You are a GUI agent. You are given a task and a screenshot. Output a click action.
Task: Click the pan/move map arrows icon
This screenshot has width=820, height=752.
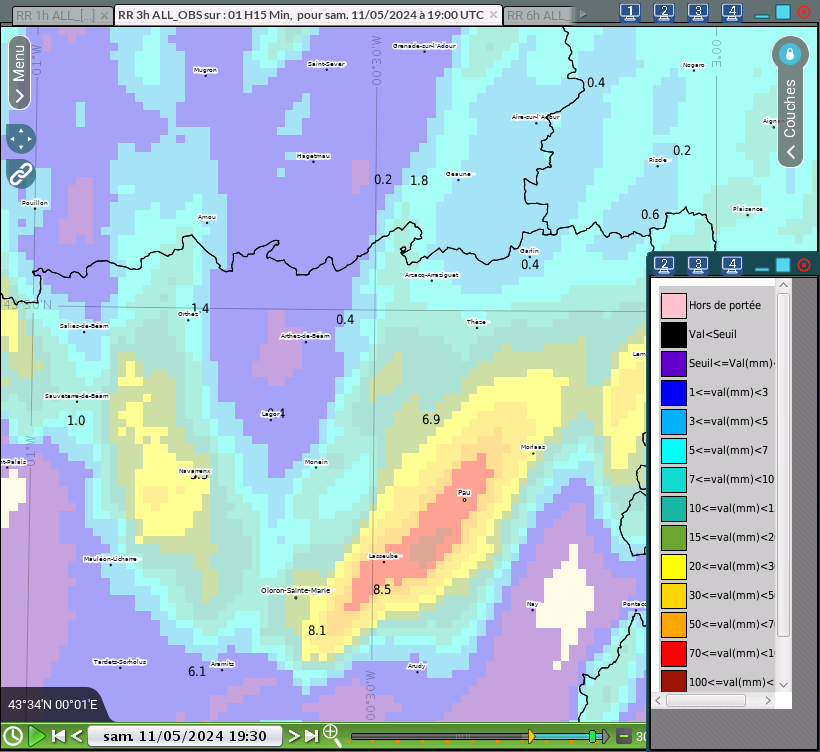(x=21, y=139)
